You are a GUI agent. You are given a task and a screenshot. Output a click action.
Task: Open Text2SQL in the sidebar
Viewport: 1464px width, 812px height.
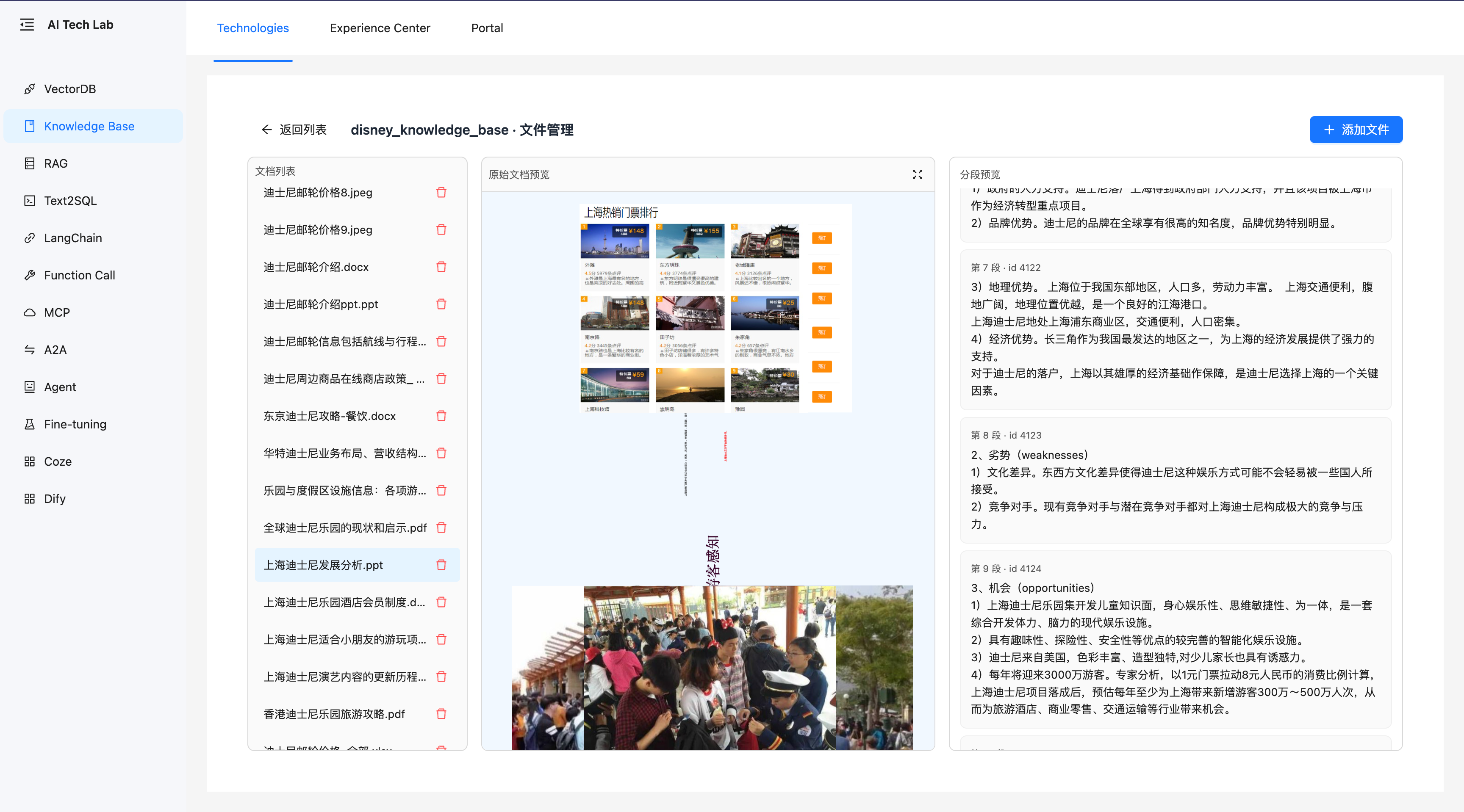tap(93, 200)
